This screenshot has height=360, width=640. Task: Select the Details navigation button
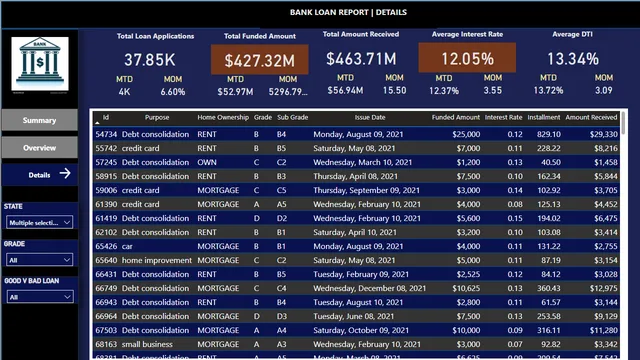coord(40,175)
